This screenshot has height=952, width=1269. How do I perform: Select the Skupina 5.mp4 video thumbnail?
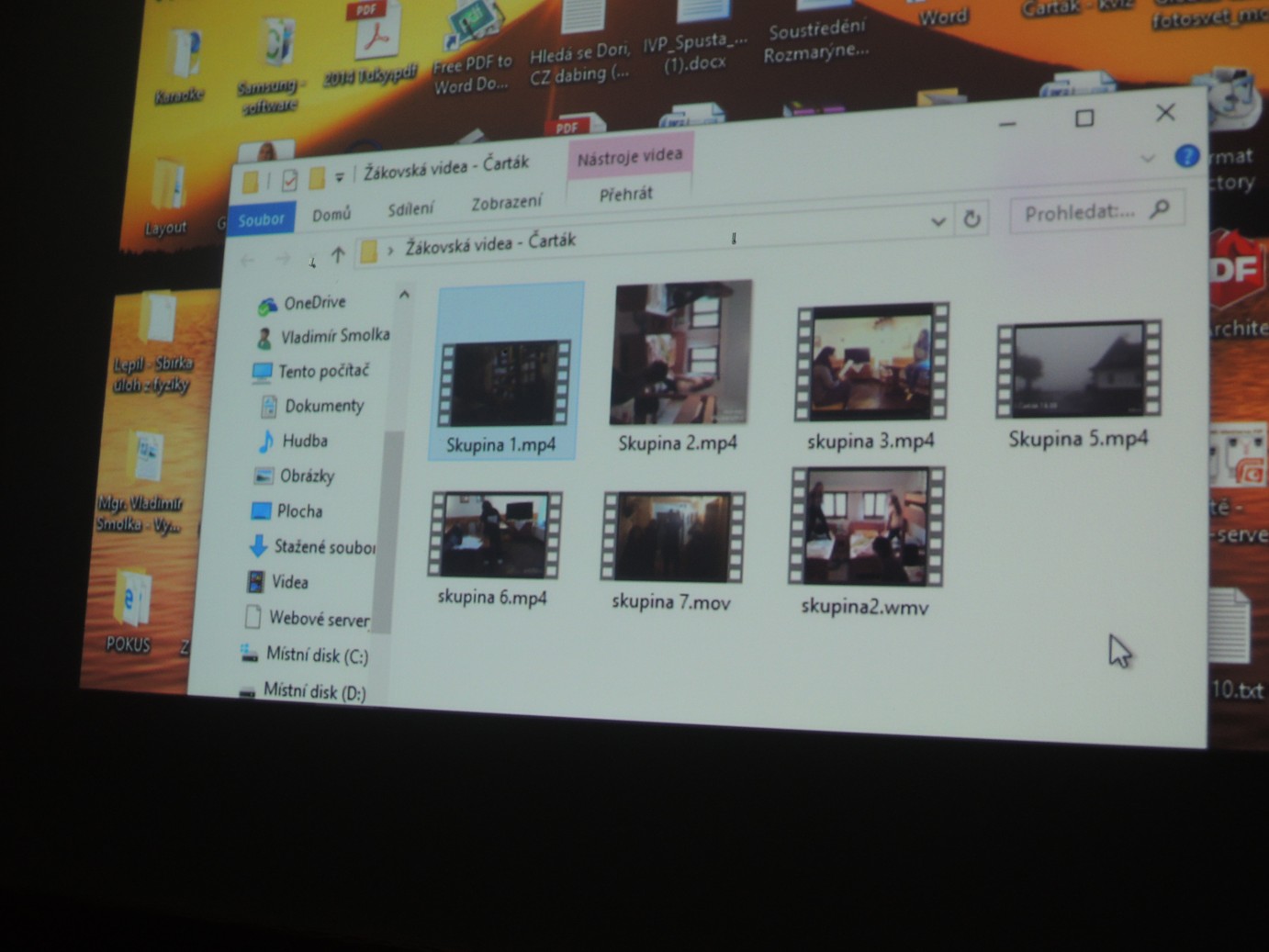1079,368
